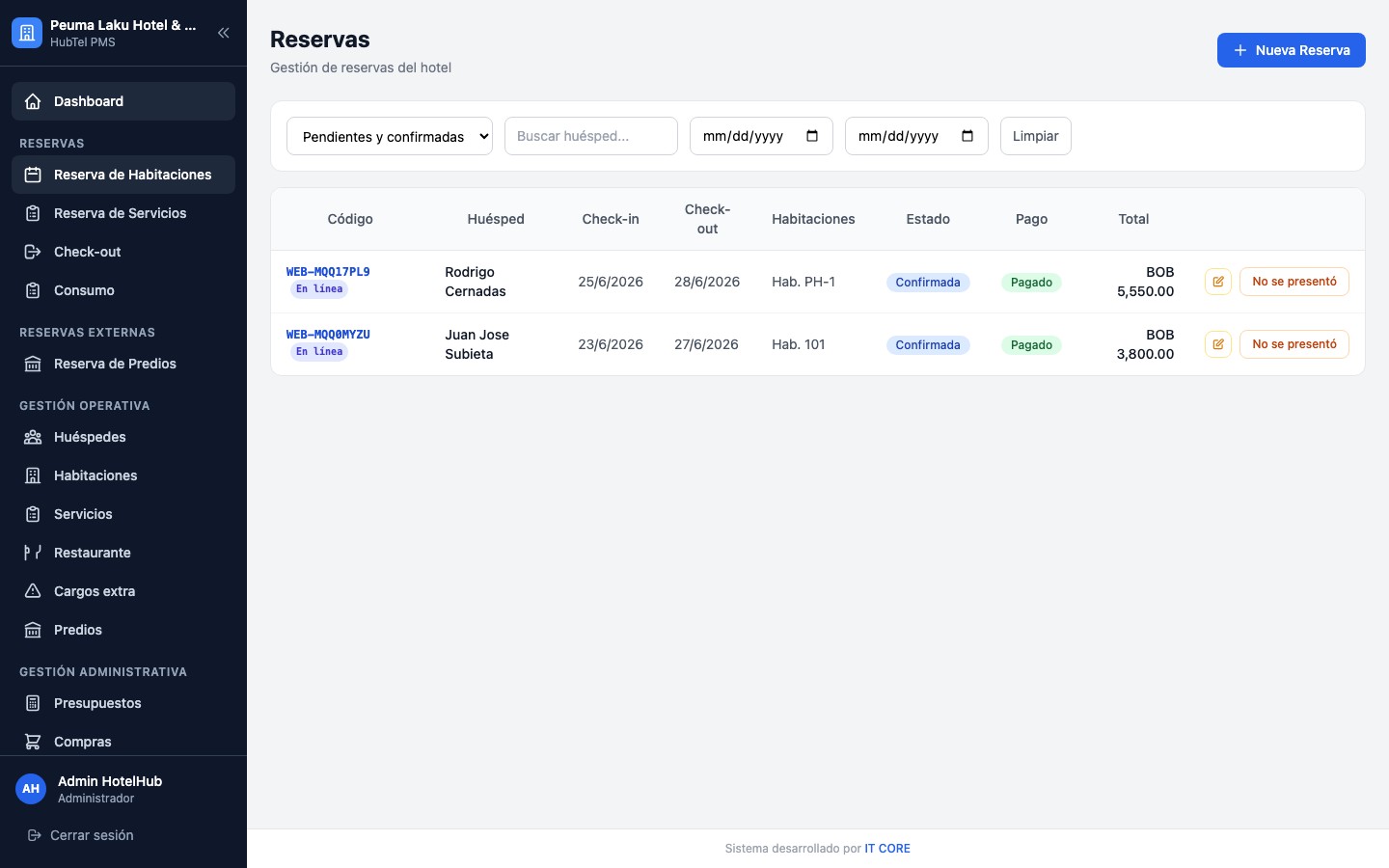Click the Compras cart icon
Viewport: 1389px width, 868px height.
click(x=33, y=742)
